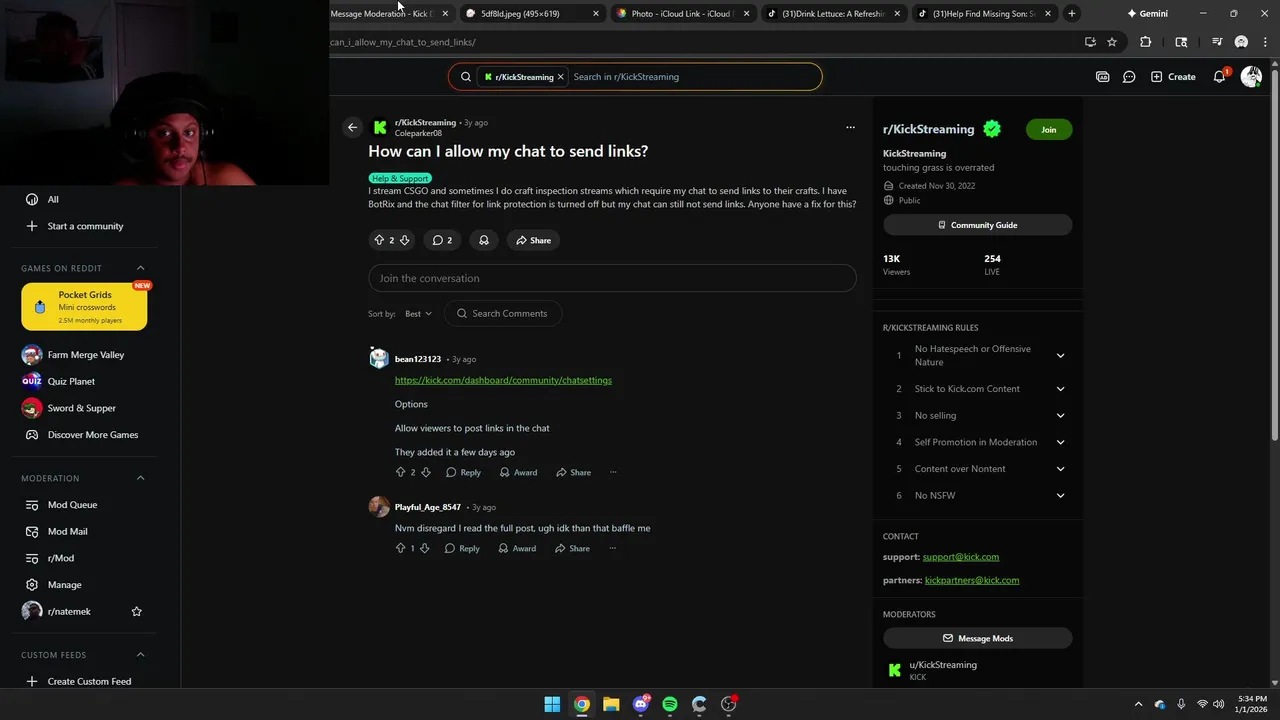Click the Search Comments field
The width and height of the screenshot is (1280, 720).
502,313
